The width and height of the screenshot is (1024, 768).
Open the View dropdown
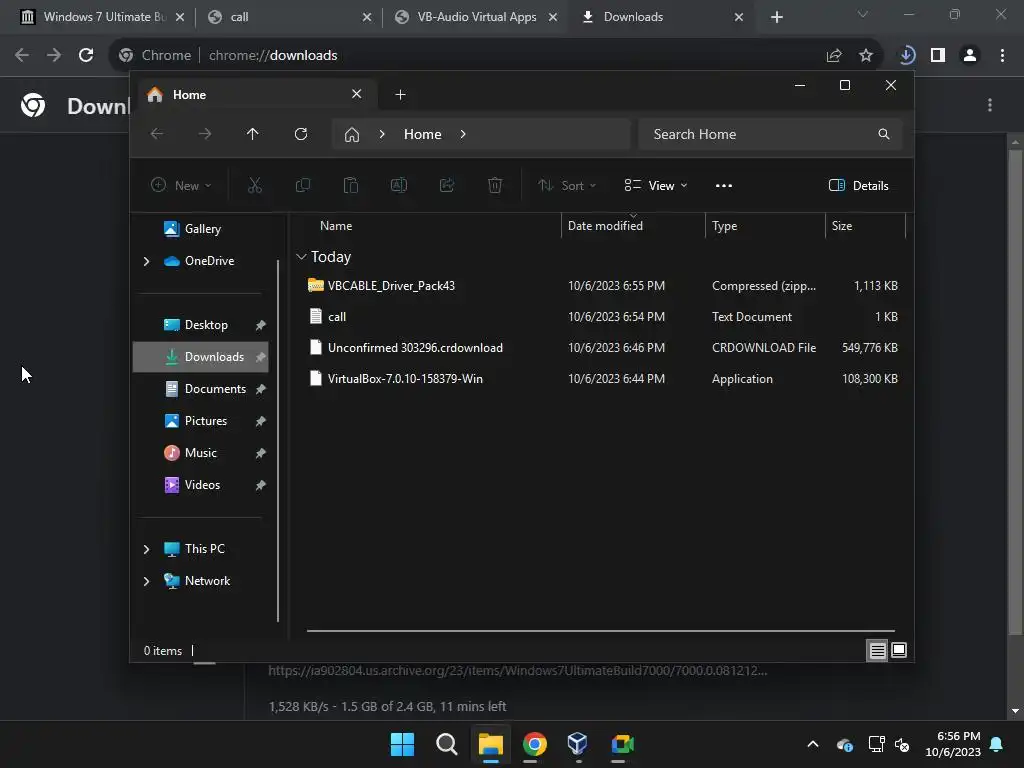click(x=656, y=185)
